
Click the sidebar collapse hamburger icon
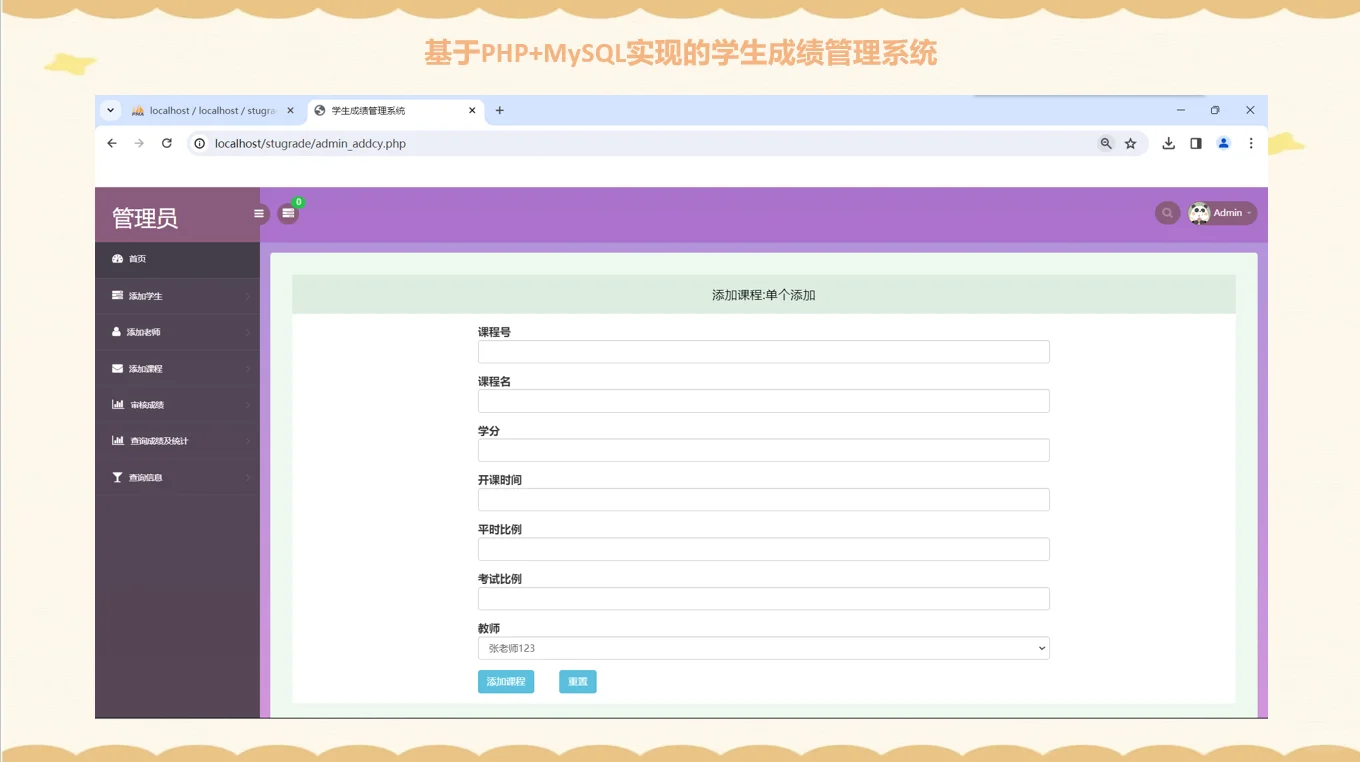259,213
